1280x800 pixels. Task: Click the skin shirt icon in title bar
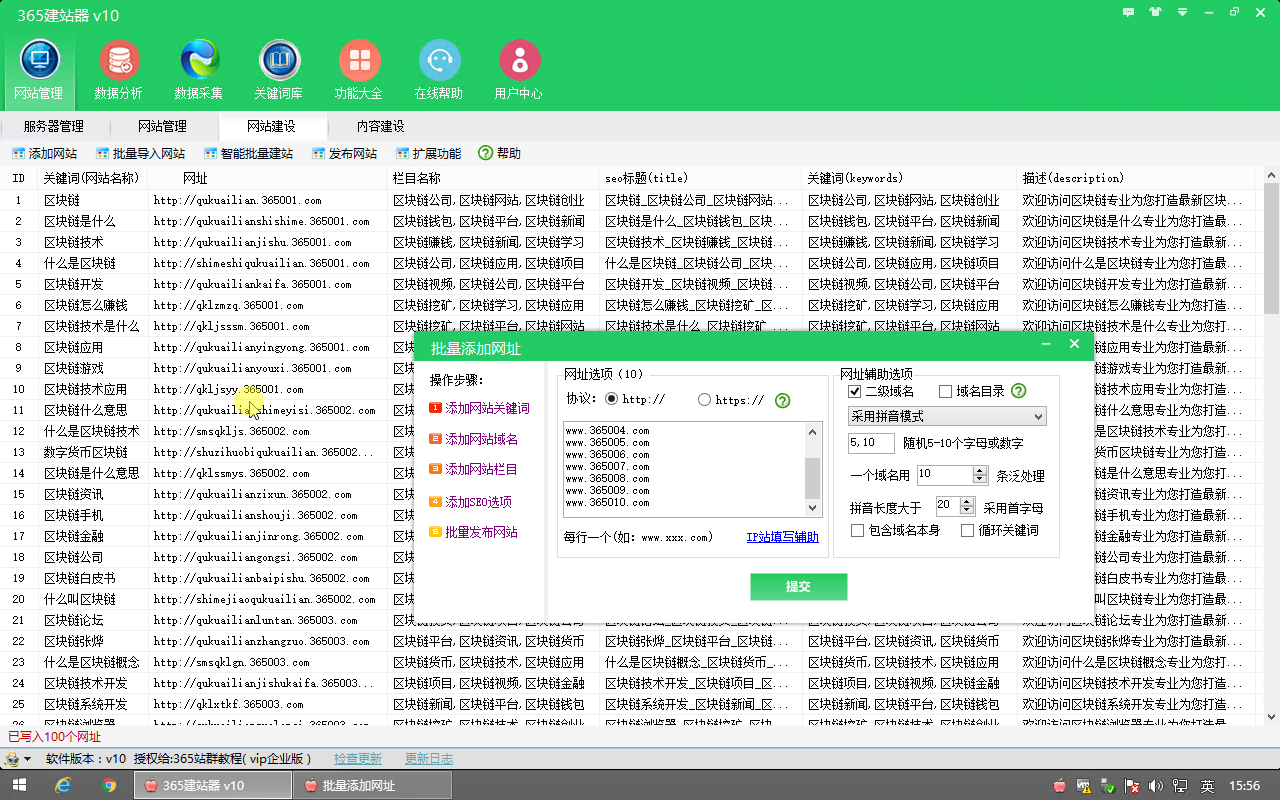click(x=1157, y=12)
